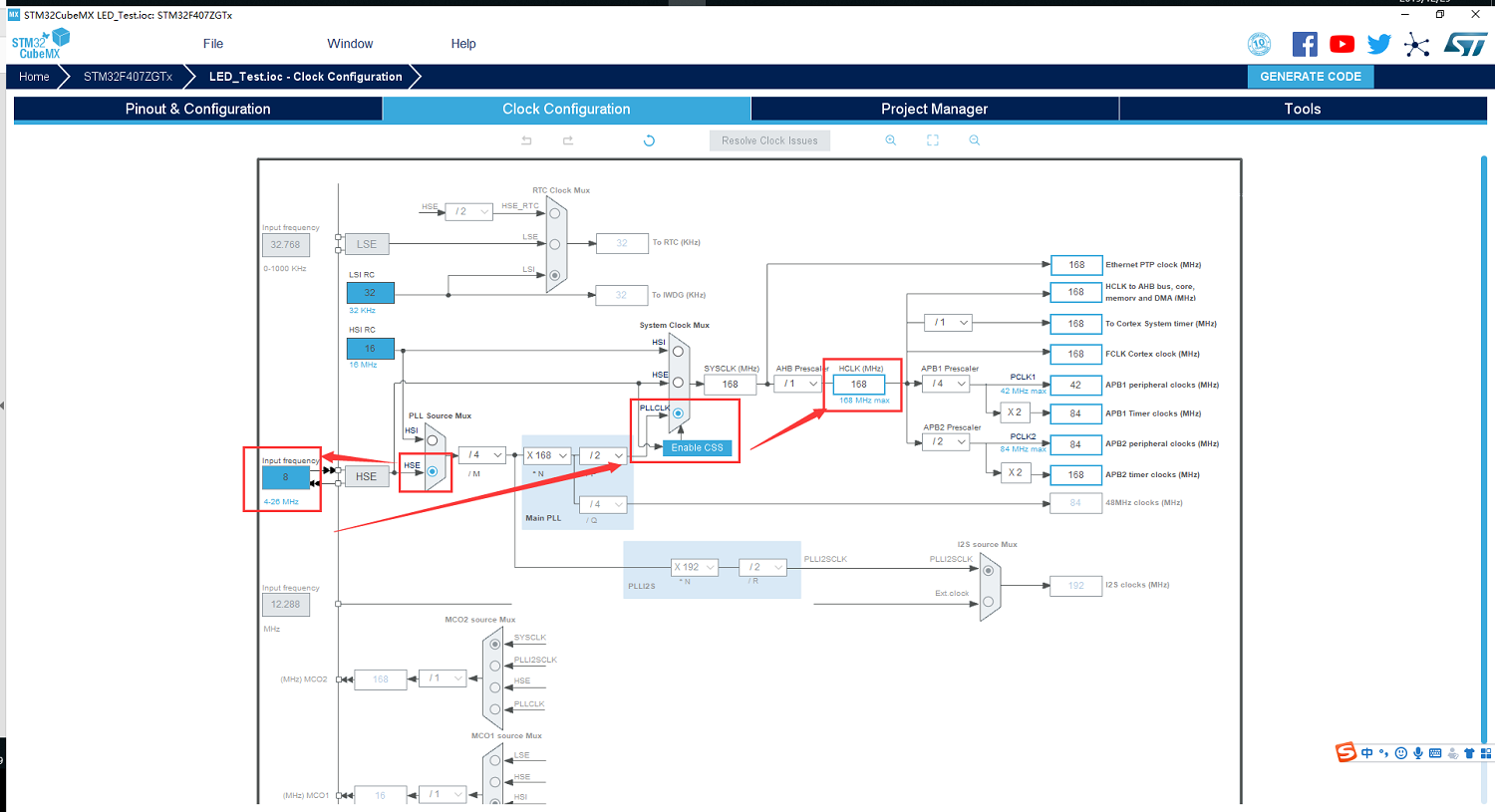Click the GENERATE CODE button
This screenshot has width=1495, height=812.
click(x=1311, y=77)
